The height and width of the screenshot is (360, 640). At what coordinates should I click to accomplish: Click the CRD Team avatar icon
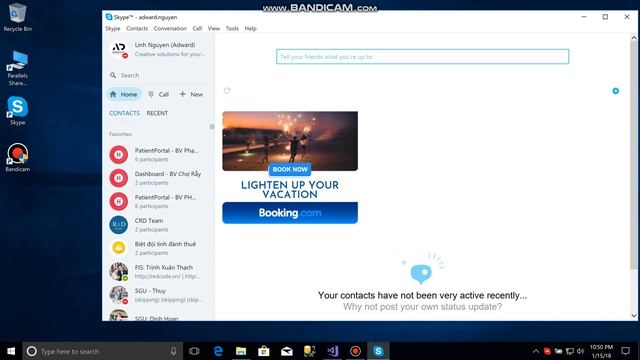(x=119, y=225)
